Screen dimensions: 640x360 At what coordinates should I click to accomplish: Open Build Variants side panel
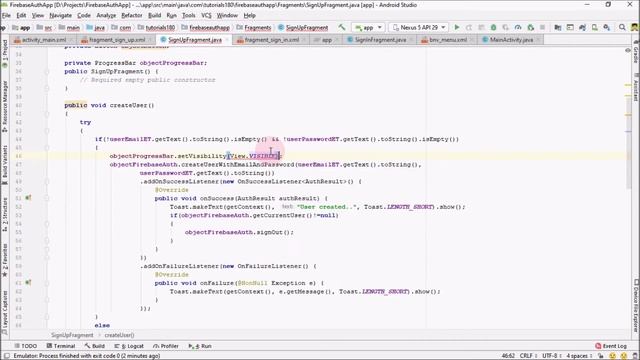click(5, 165)
